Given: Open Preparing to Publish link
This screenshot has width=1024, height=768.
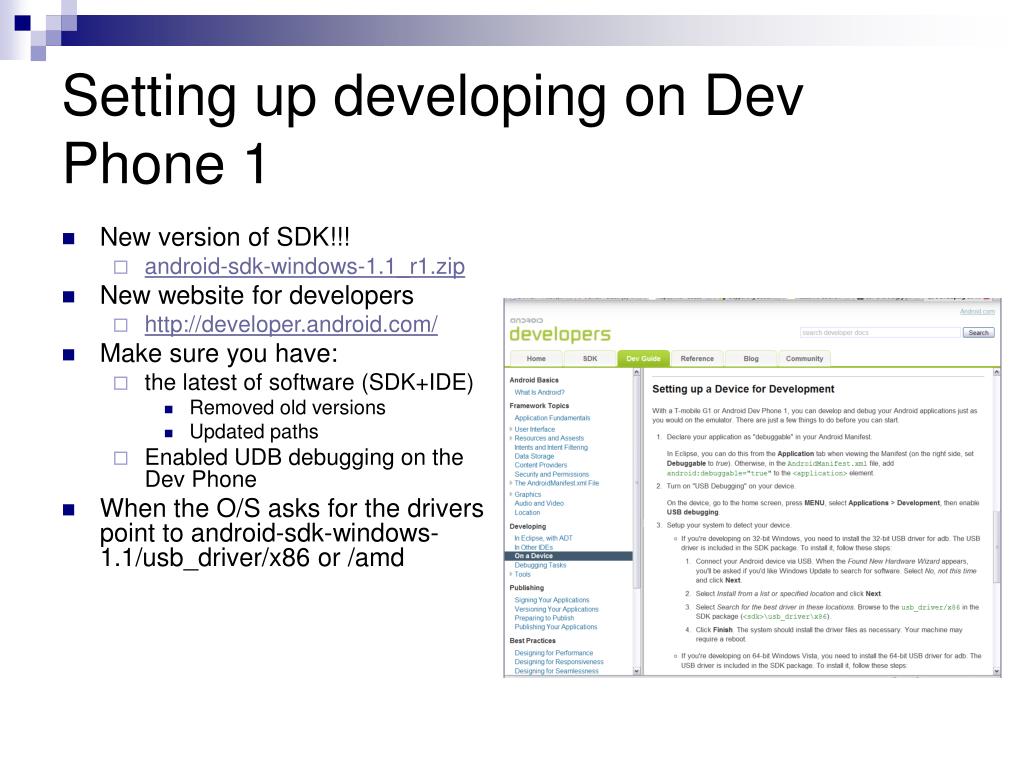Looking at the screenshot, I should click(x=544, y=618).
